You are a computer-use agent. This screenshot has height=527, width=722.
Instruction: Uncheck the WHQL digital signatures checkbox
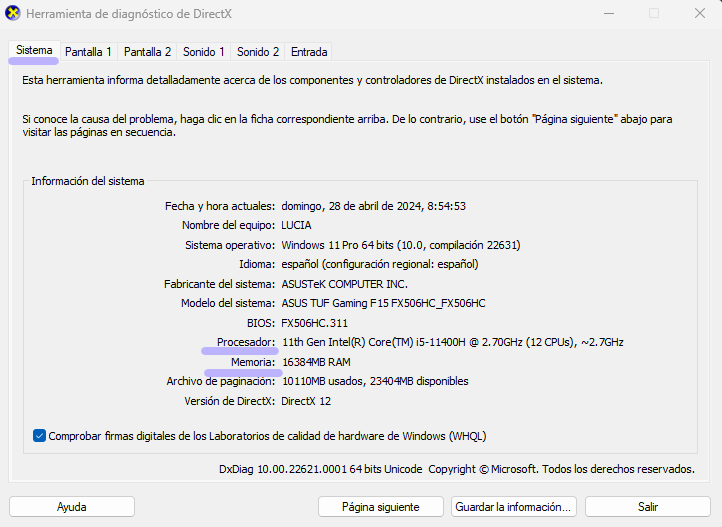click(39, 435)
